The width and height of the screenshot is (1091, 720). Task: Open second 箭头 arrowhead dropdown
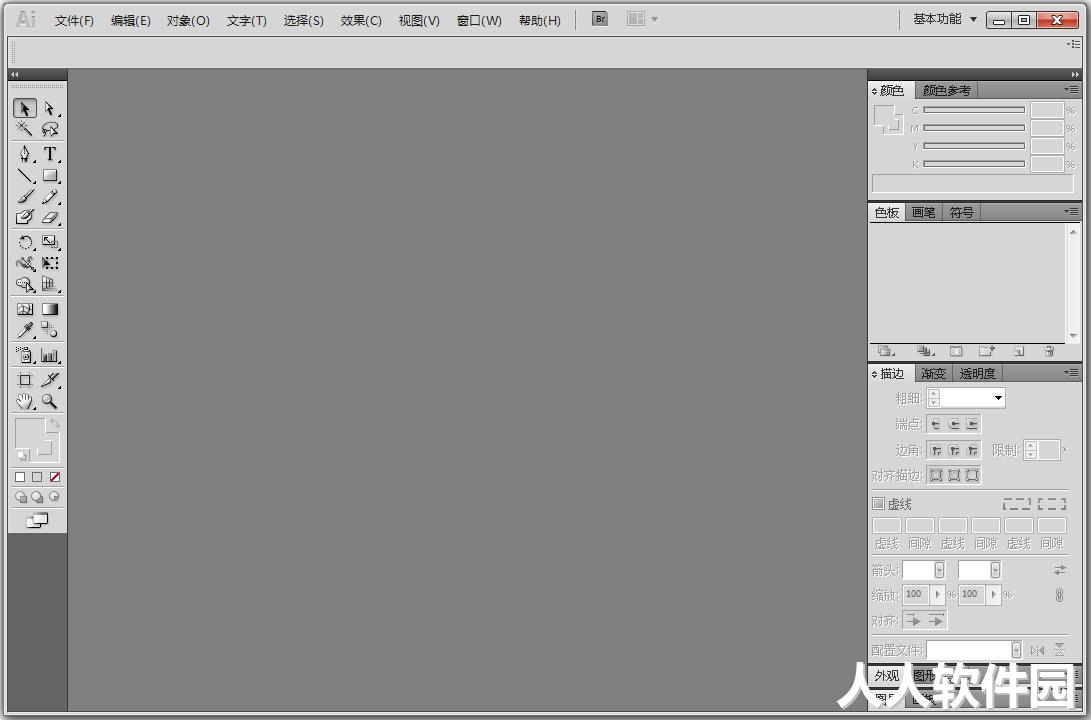(996, 570)
